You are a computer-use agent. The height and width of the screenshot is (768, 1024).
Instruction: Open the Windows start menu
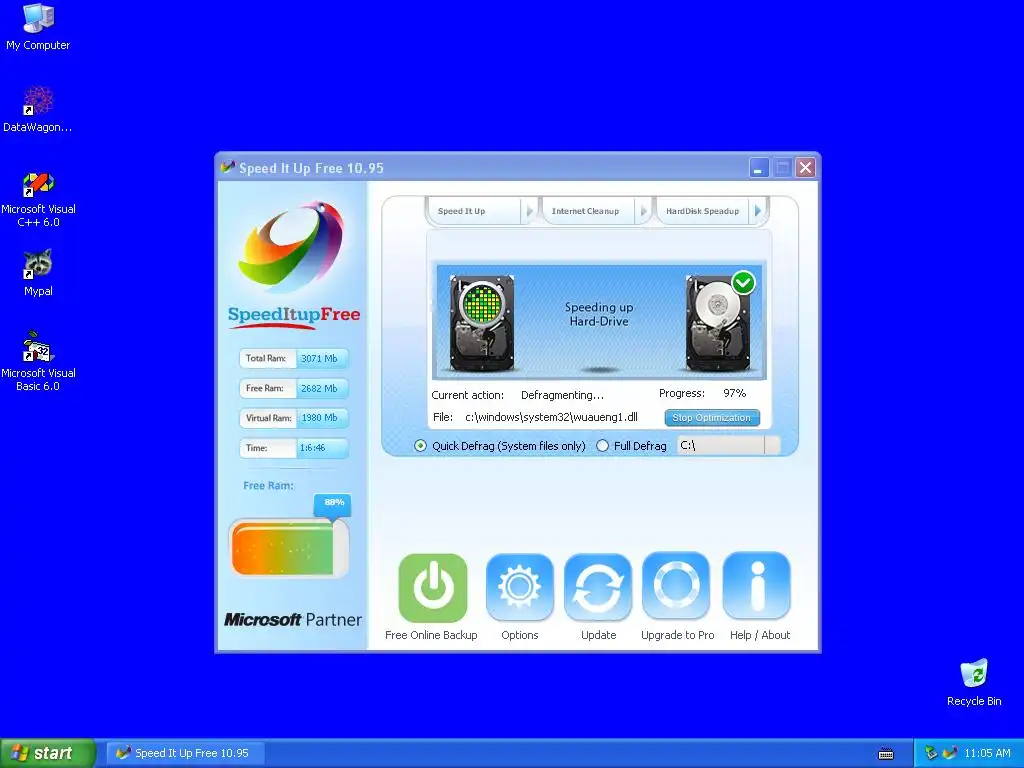pos(48,753)
